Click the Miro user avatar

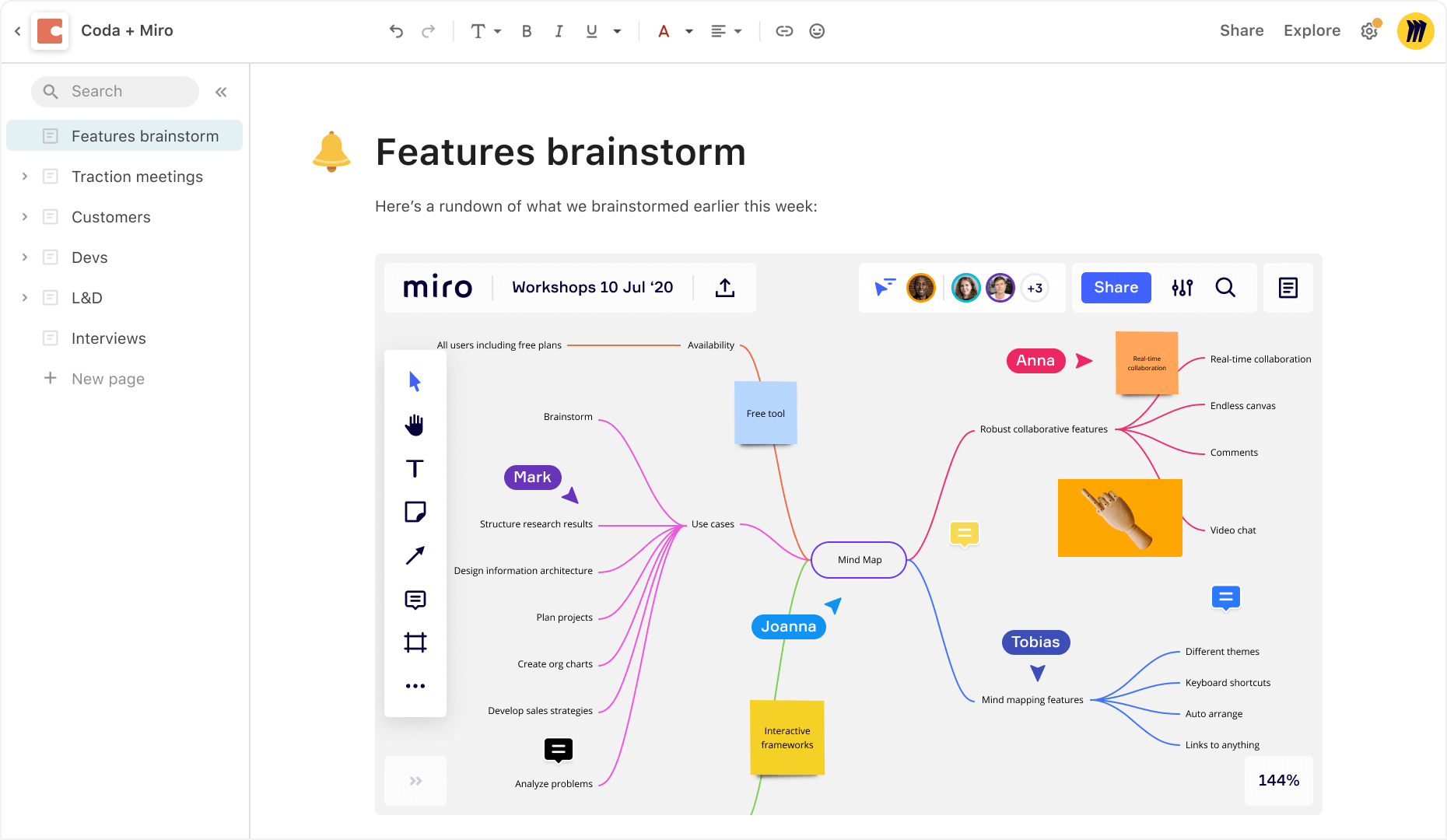[x=1415, y=31]
